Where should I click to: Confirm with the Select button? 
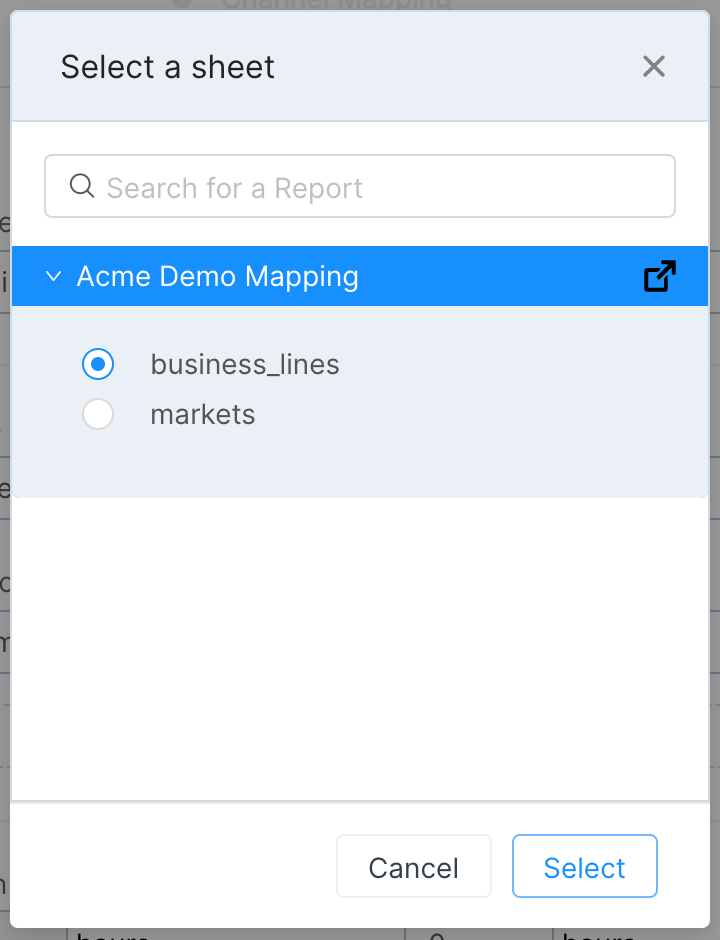[585, 866]
